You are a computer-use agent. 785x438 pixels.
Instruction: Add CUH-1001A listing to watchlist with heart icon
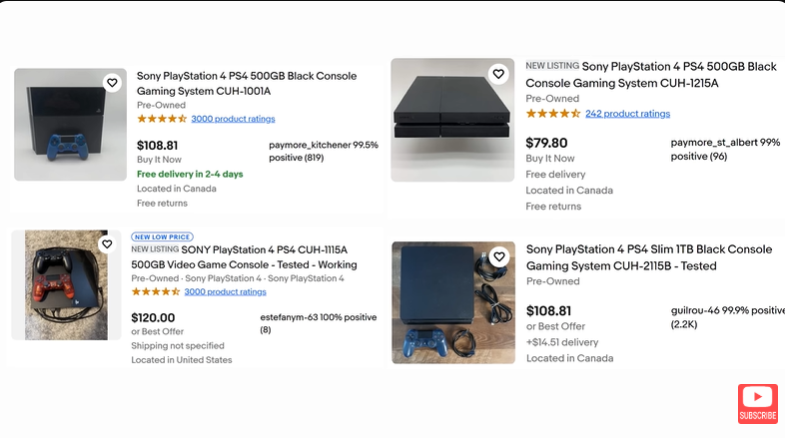click(112, 83)
